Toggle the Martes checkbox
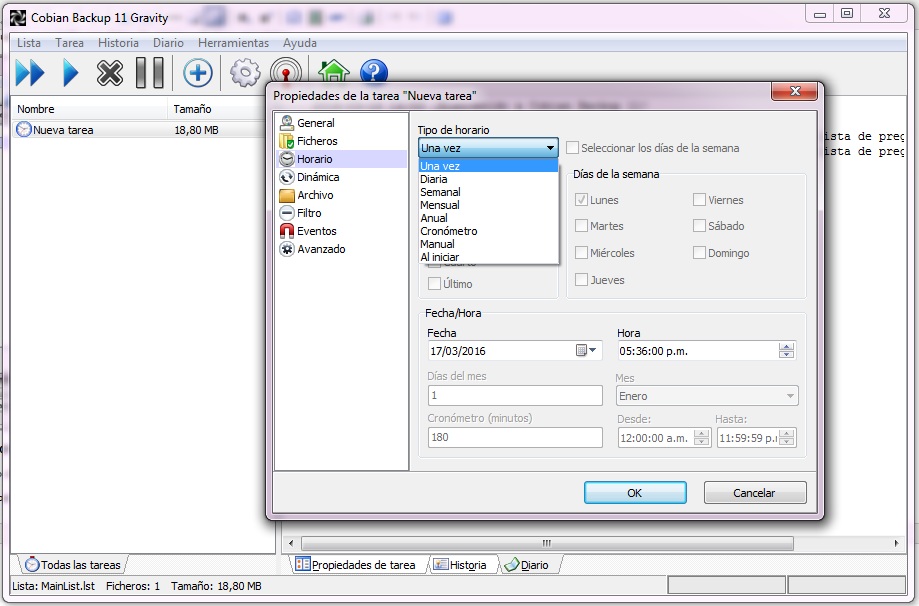 581,226
